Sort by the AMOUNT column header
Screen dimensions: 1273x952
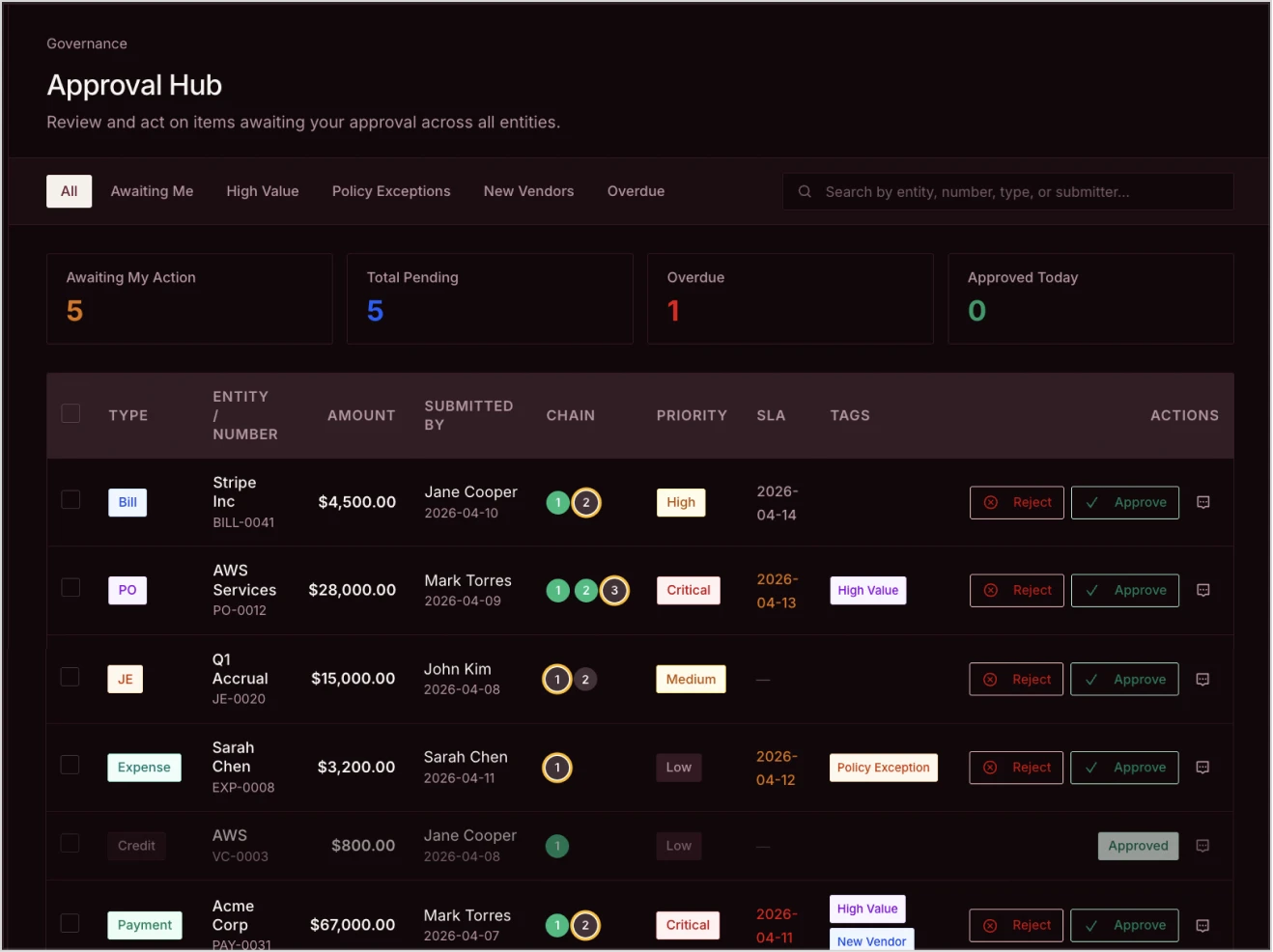[x=361, y=415]
